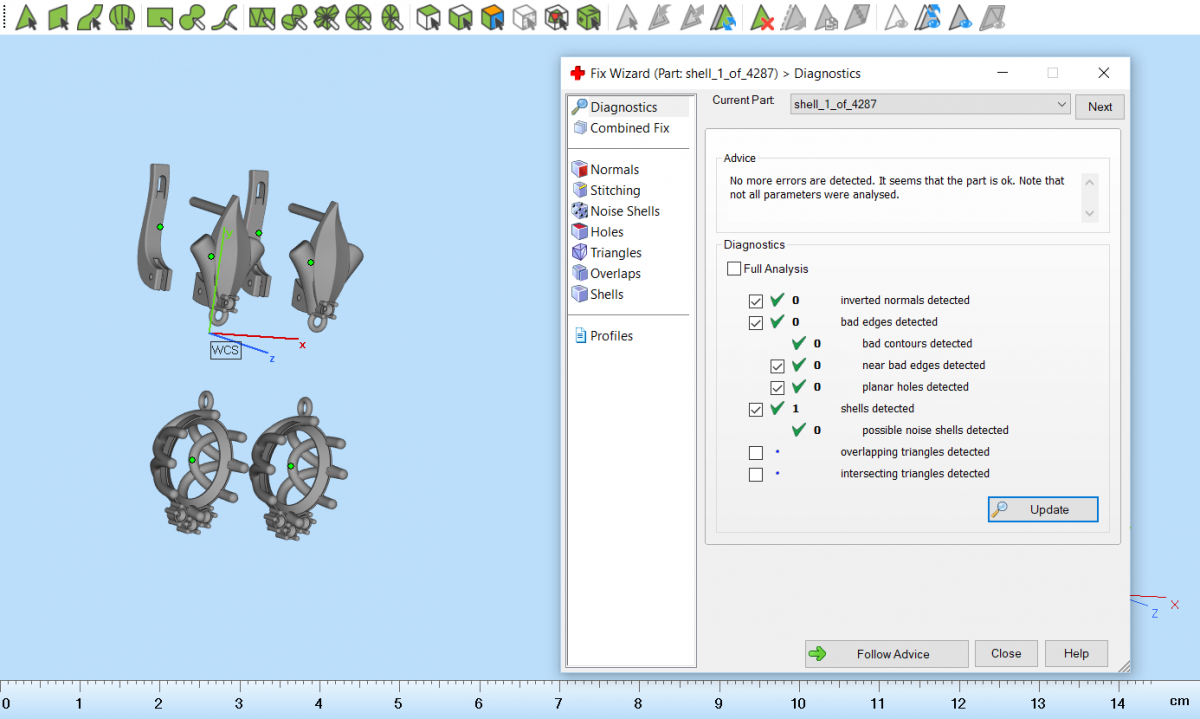Enable overlapping triangles detection checkbox

tap(756, 453)
